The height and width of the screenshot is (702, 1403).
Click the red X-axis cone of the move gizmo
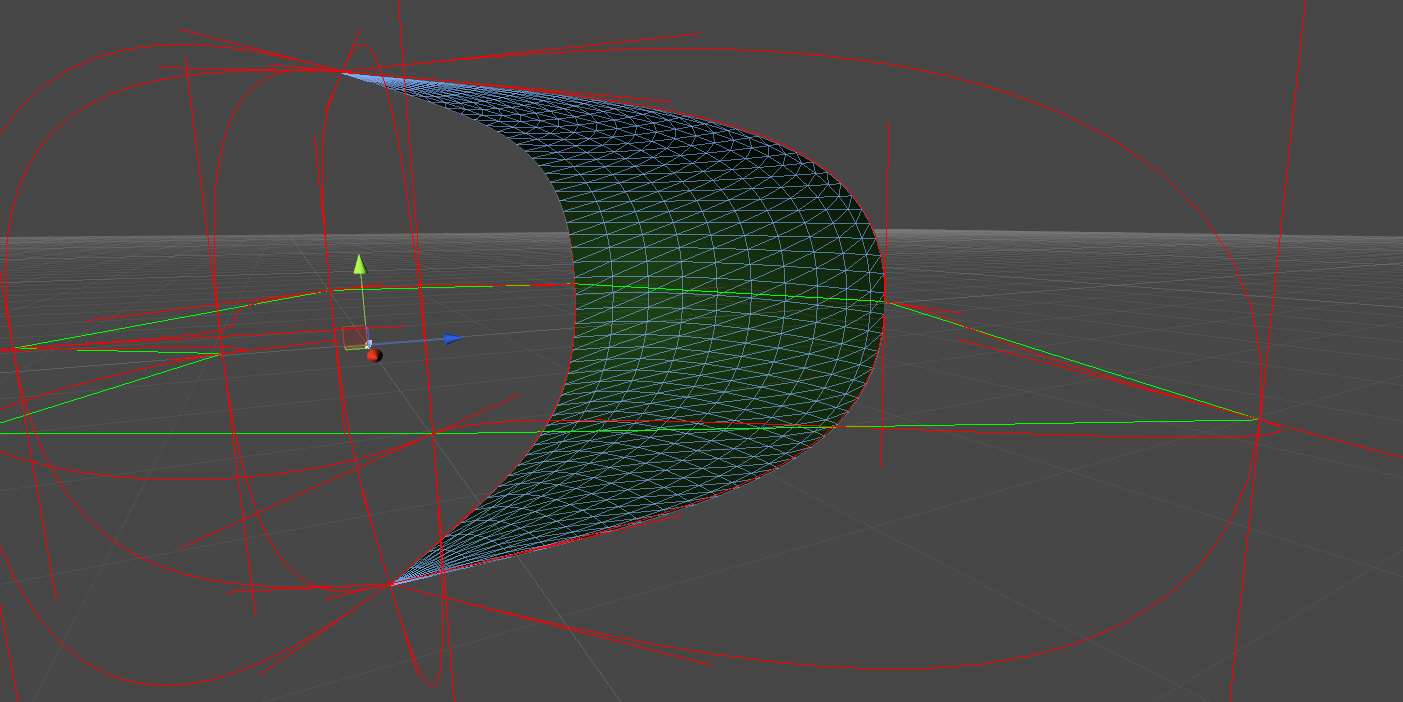(375, 355)
